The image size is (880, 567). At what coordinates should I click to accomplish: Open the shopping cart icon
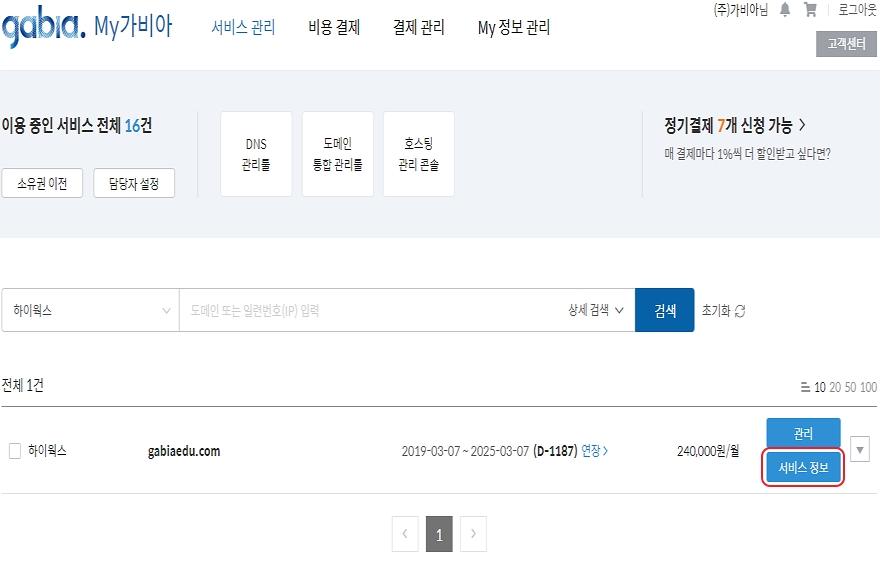click(810, 10)
